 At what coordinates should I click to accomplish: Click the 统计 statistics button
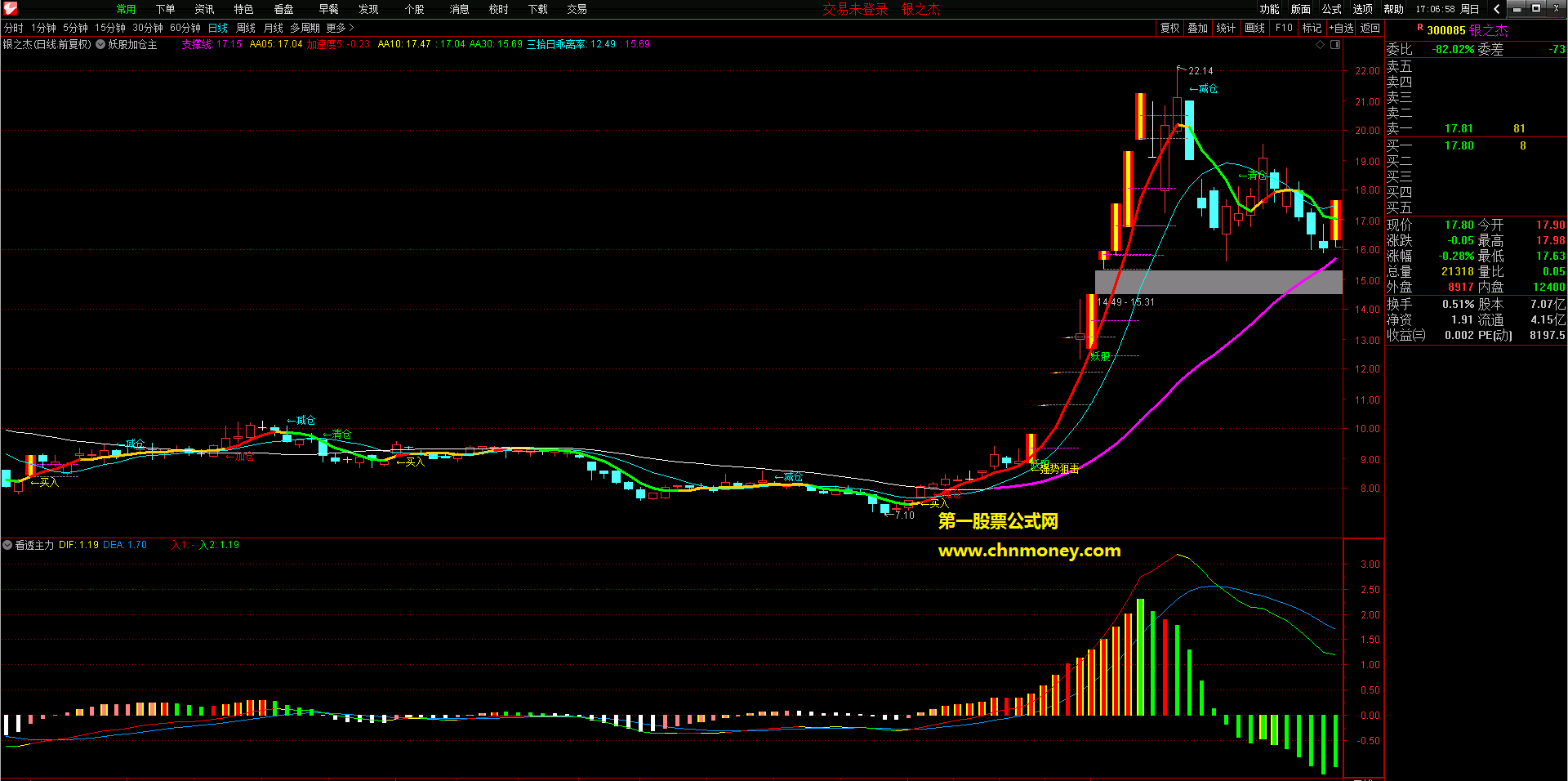coord(1226,28)
